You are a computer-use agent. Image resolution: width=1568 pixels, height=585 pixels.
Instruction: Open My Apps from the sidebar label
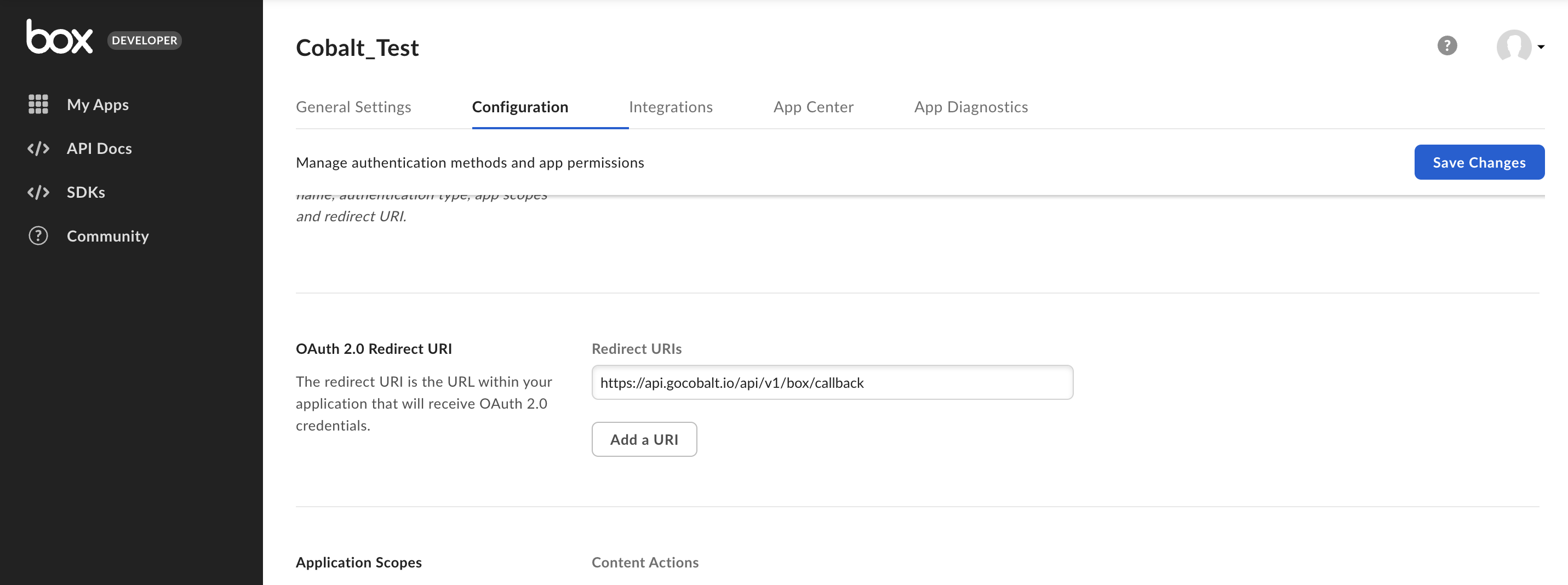tap(98, 104)
